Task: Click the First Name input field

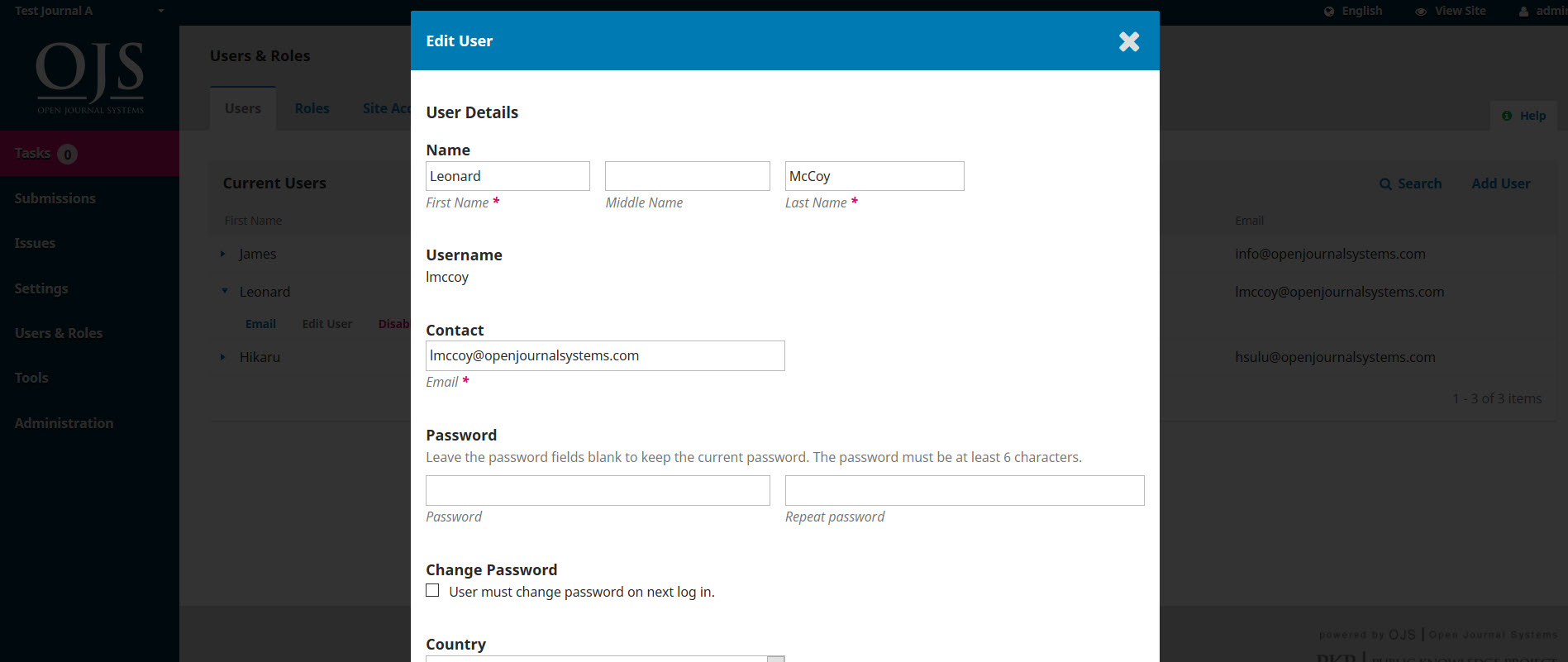Action: (508, 176)
